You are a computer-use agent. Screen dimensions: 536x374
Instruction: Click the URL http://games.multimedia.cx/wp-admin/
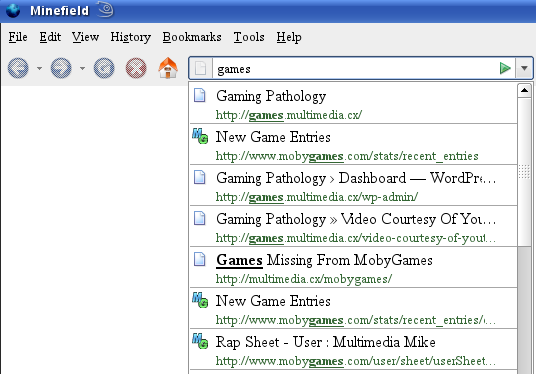(x=317, y=197)
